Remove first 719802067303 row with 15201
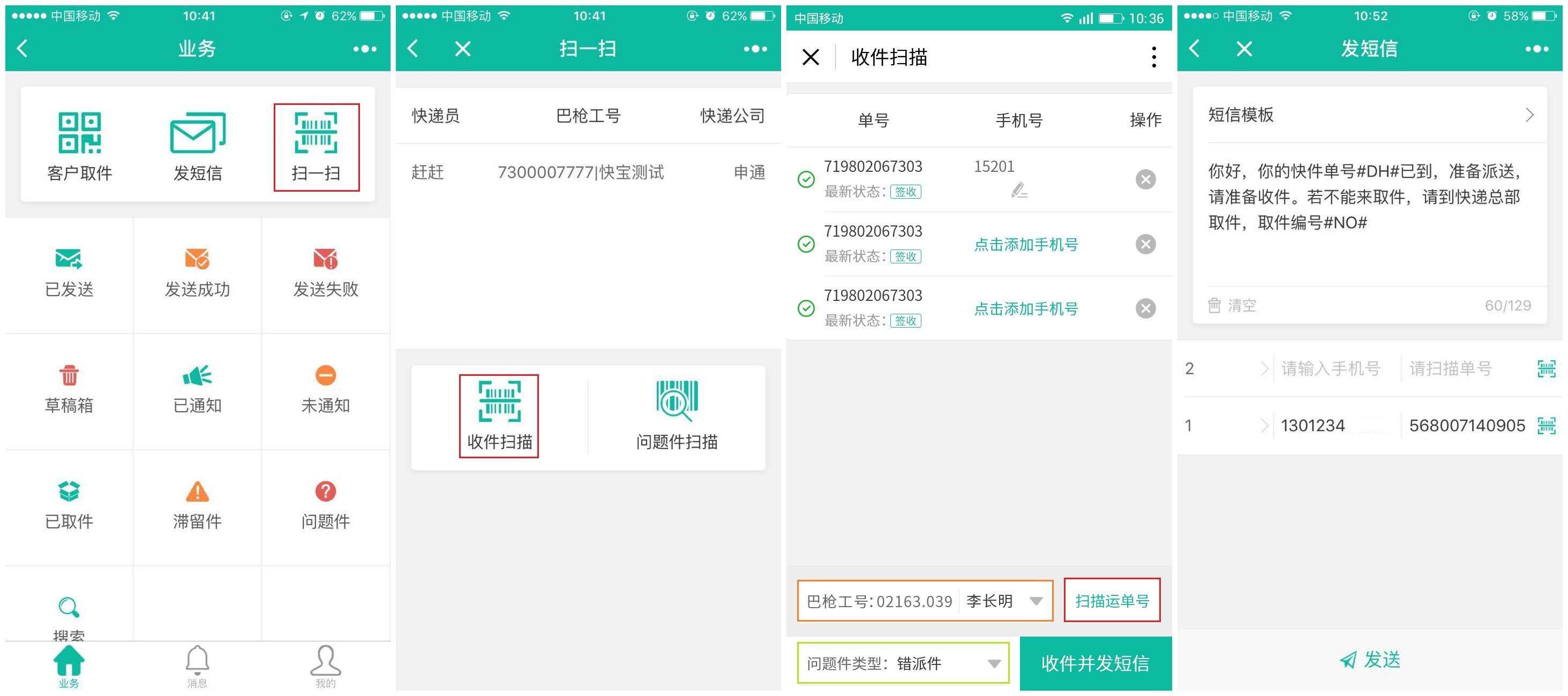Viewport: 1568px width, 696px height. pyautogui.click(x=1145, y=179)
